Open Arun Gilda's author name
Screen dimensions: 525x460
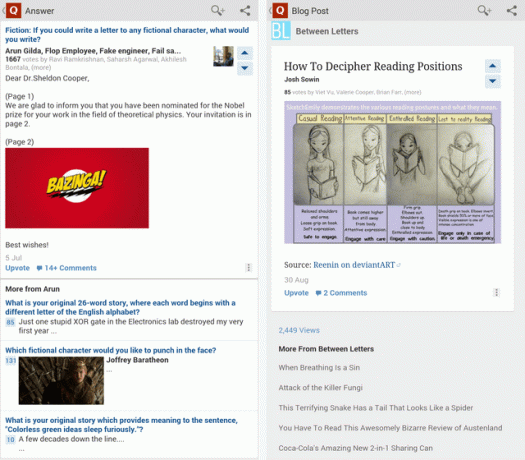pyautogui.click(x=93, y=51)
